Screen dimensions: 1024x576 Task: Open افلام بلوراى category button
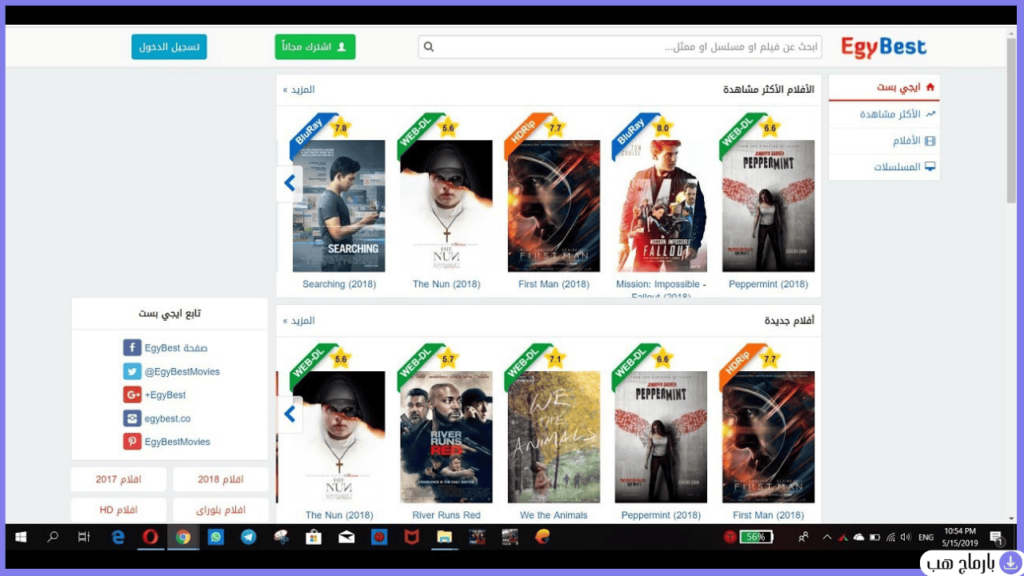click(x=221, y=510)
